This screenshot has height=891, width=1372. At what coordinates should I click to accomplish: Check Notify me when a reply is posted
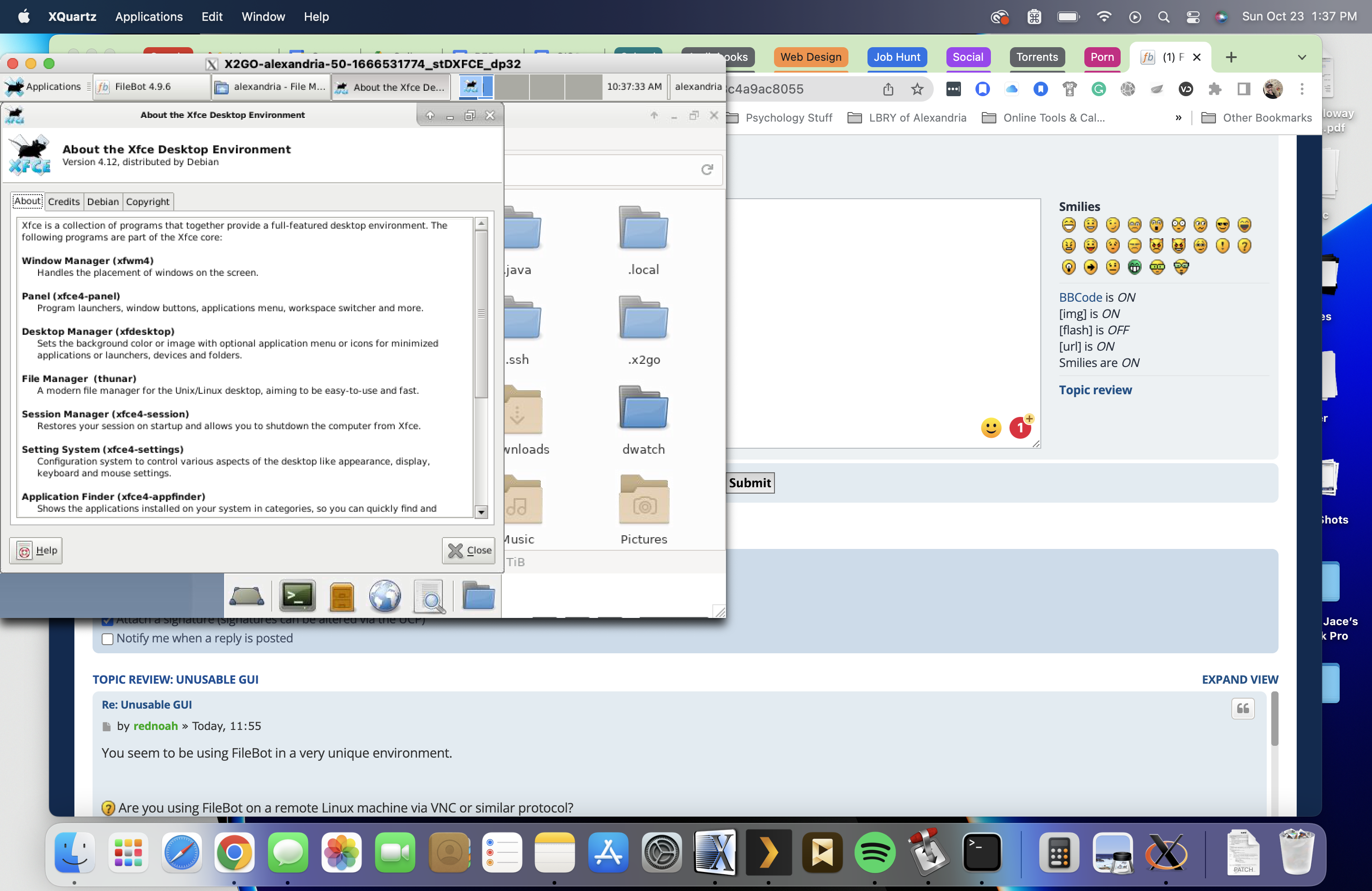(107, 639)
